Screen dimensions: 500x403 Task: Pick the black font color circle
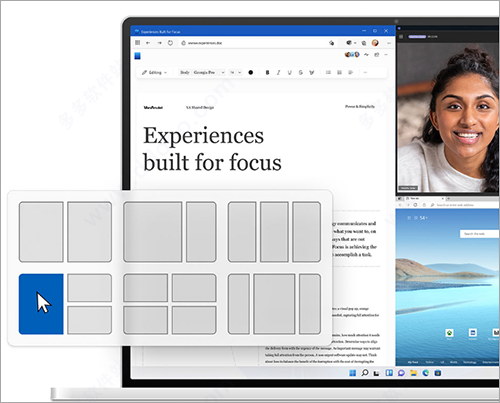251,72
